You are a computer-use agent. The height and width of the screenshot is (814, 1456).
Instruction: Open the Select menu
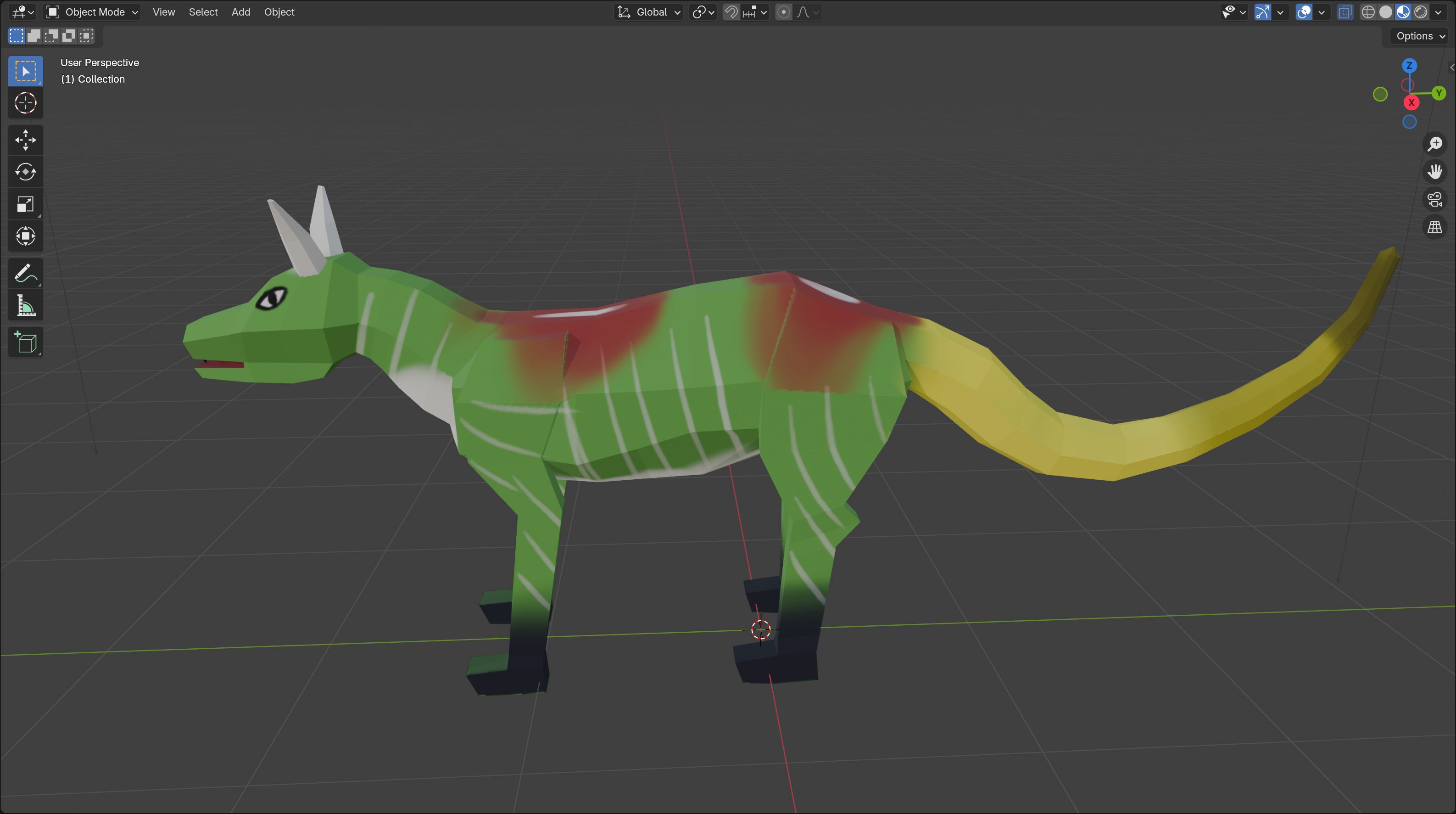pyautogui.click(x=203, y=12)
